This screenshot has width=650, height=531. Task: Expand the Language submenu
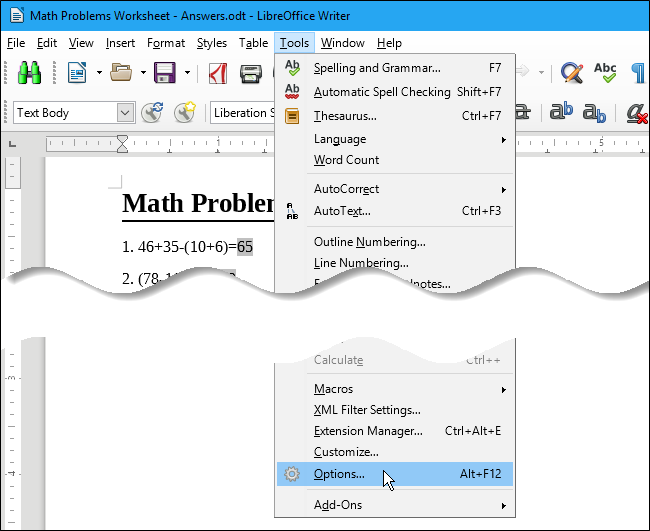point(394,139)
